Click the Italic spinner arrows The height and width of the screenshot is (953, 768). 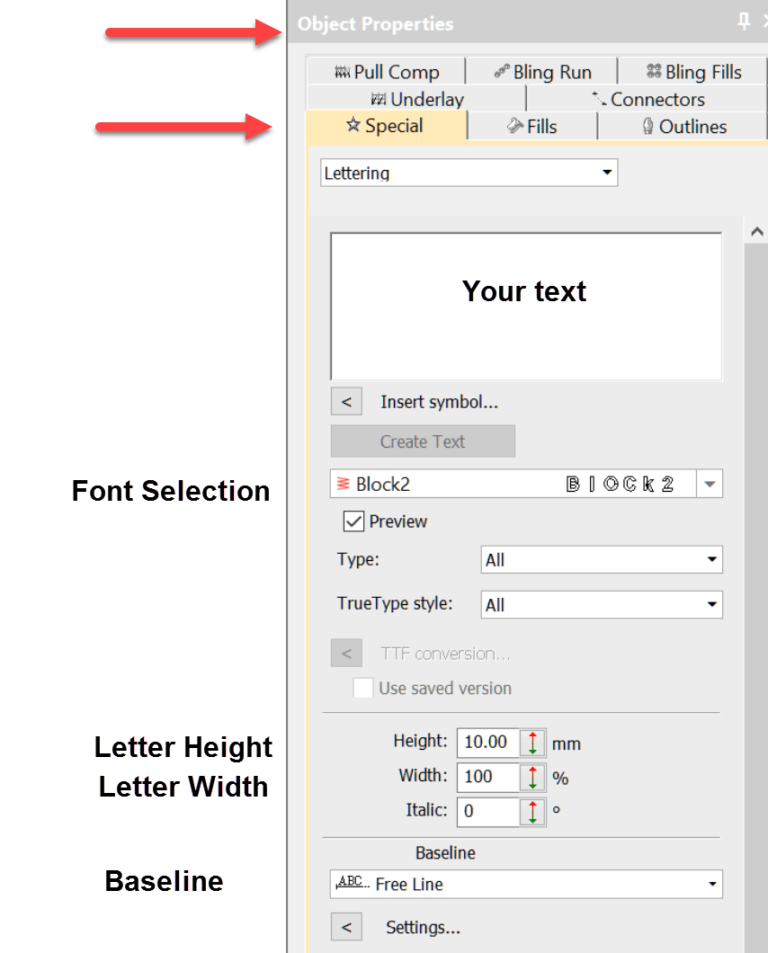tap(533, 812)
